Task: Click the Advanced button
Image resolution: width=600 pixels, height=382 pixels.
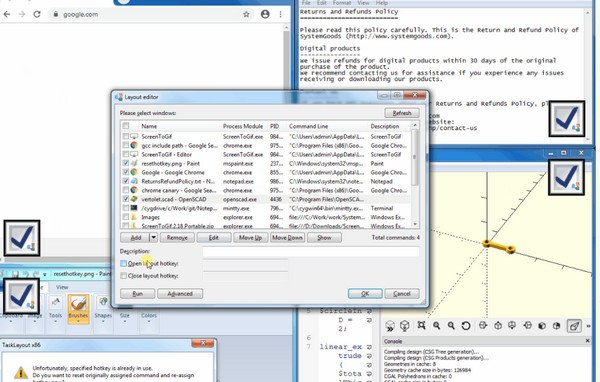Action: 180,294
